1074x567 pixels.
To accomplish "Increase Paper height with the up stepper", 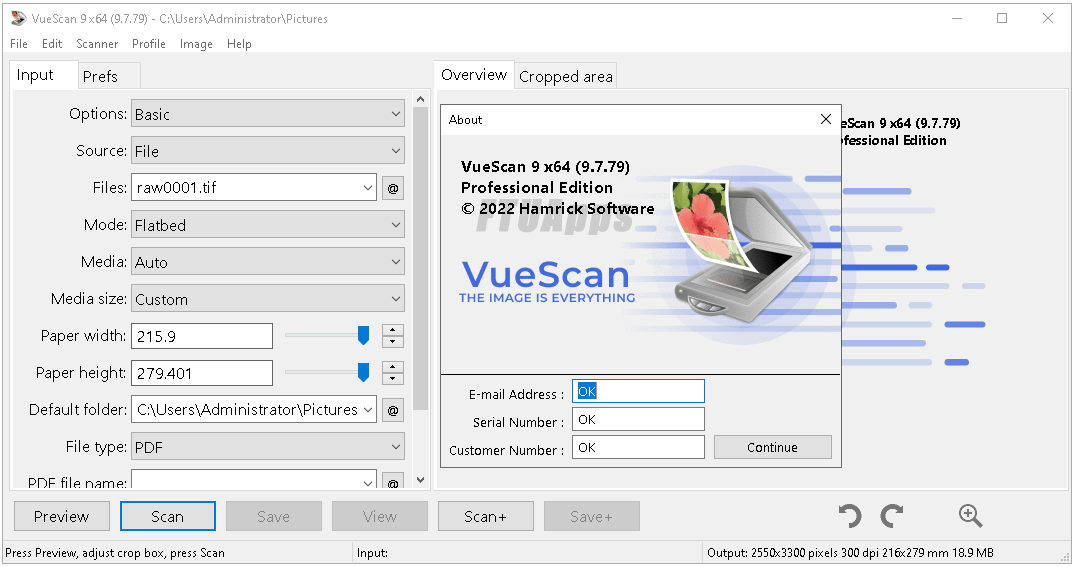I will point(392,367).
